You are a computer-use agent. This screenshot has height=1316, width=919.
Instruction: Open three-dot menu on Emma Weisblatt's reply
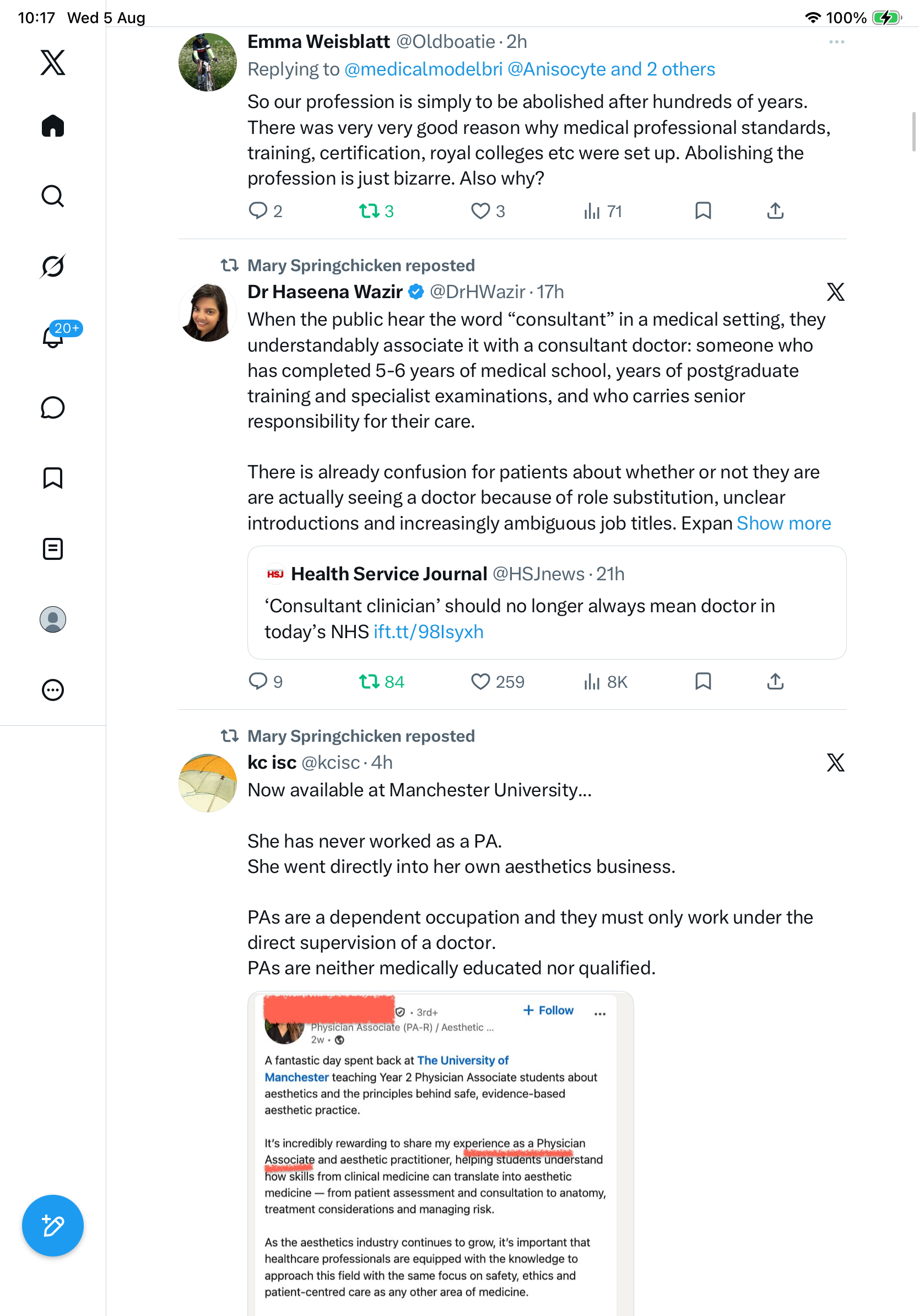(836, 42)
